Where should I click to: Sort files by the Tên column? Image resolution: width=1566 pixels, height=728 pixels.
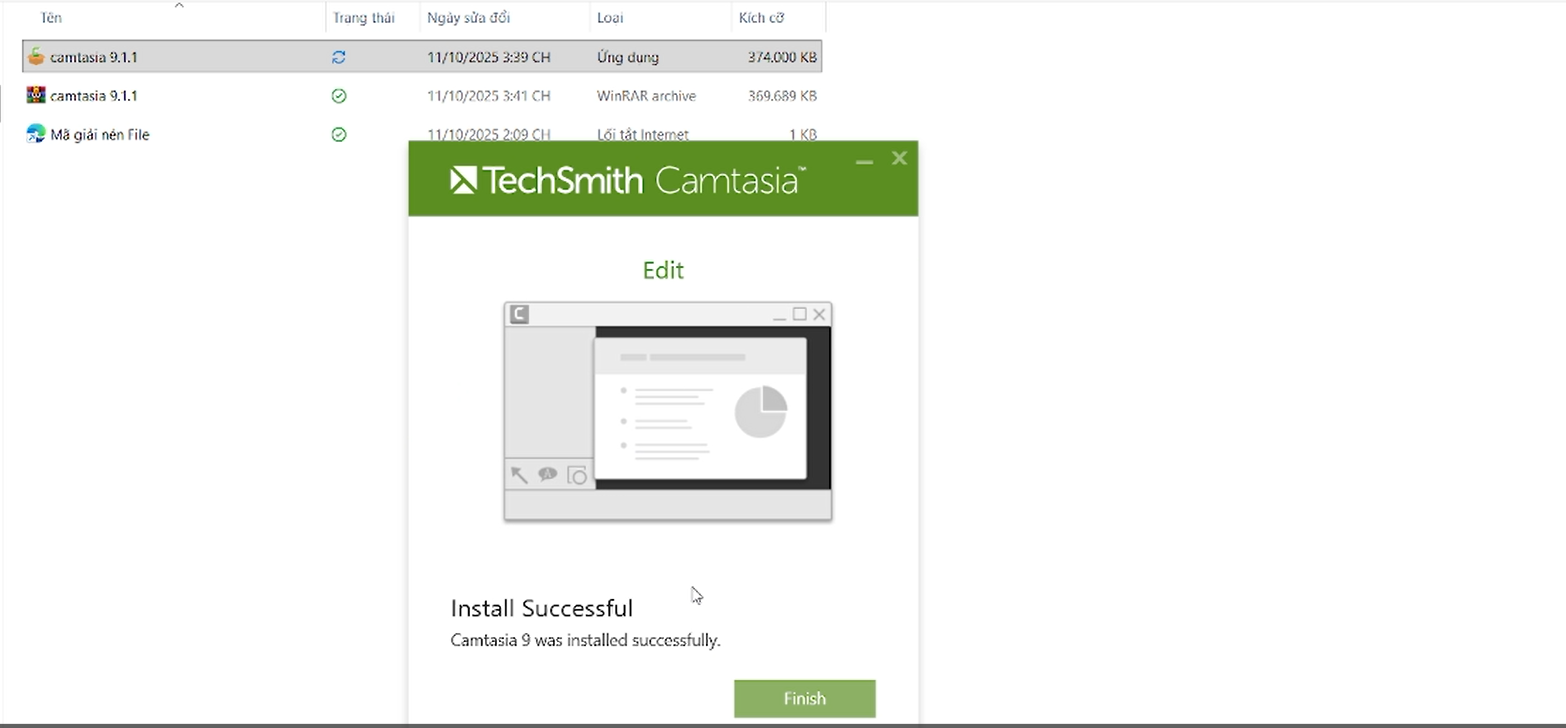click(51, 18)
